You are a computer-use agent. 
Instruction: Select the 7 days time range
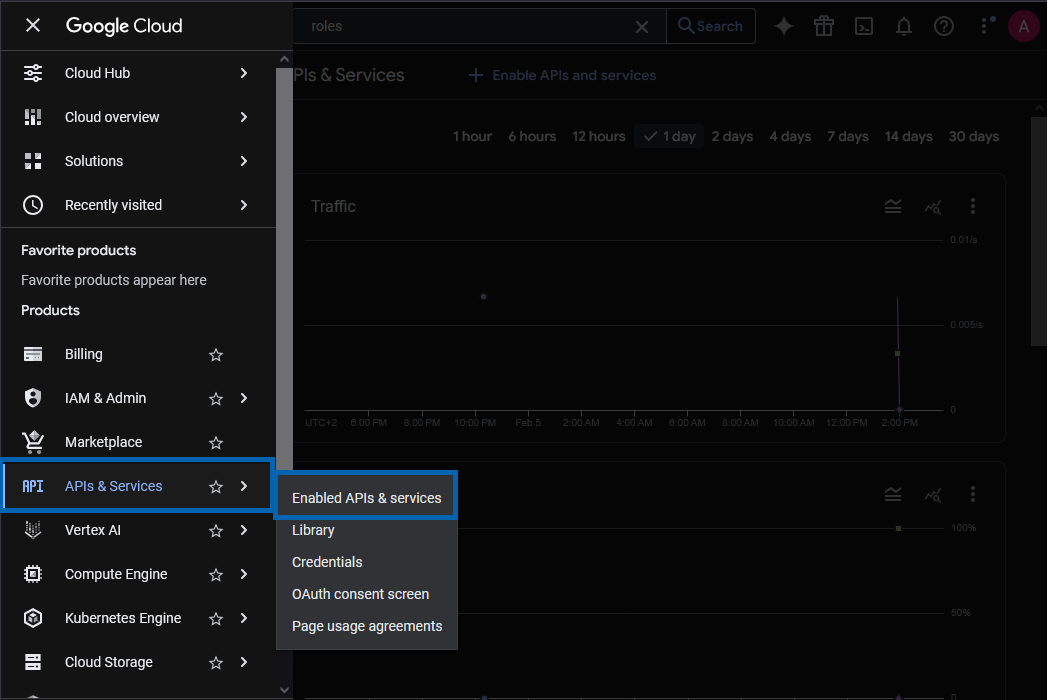pyautogui.click(x=847, y=136)
